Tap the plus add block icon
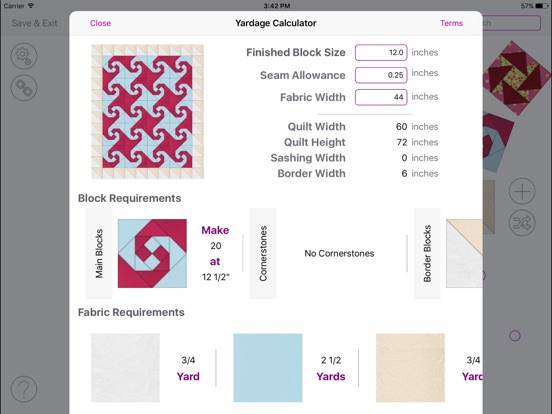This screenshot has width=552, height=414. tap(522, 192)
